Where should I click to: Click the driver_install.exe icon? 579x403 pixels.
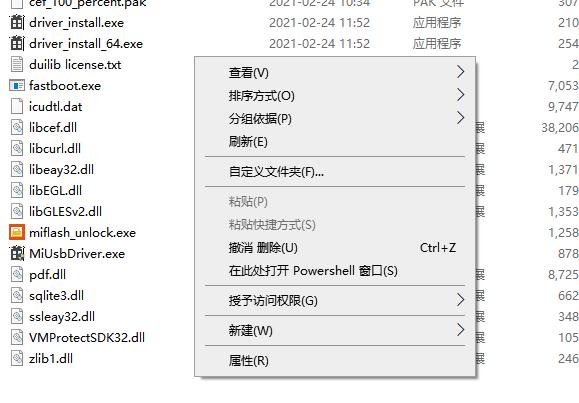[17, 23]
